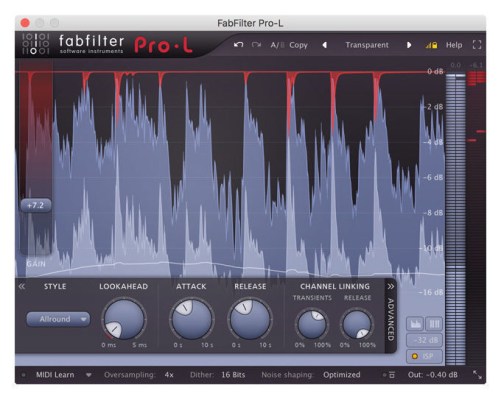The height and width of the screenshot is (399, 501).
Task: Go to the next preset arrow
Action: [x=409, y=45]
